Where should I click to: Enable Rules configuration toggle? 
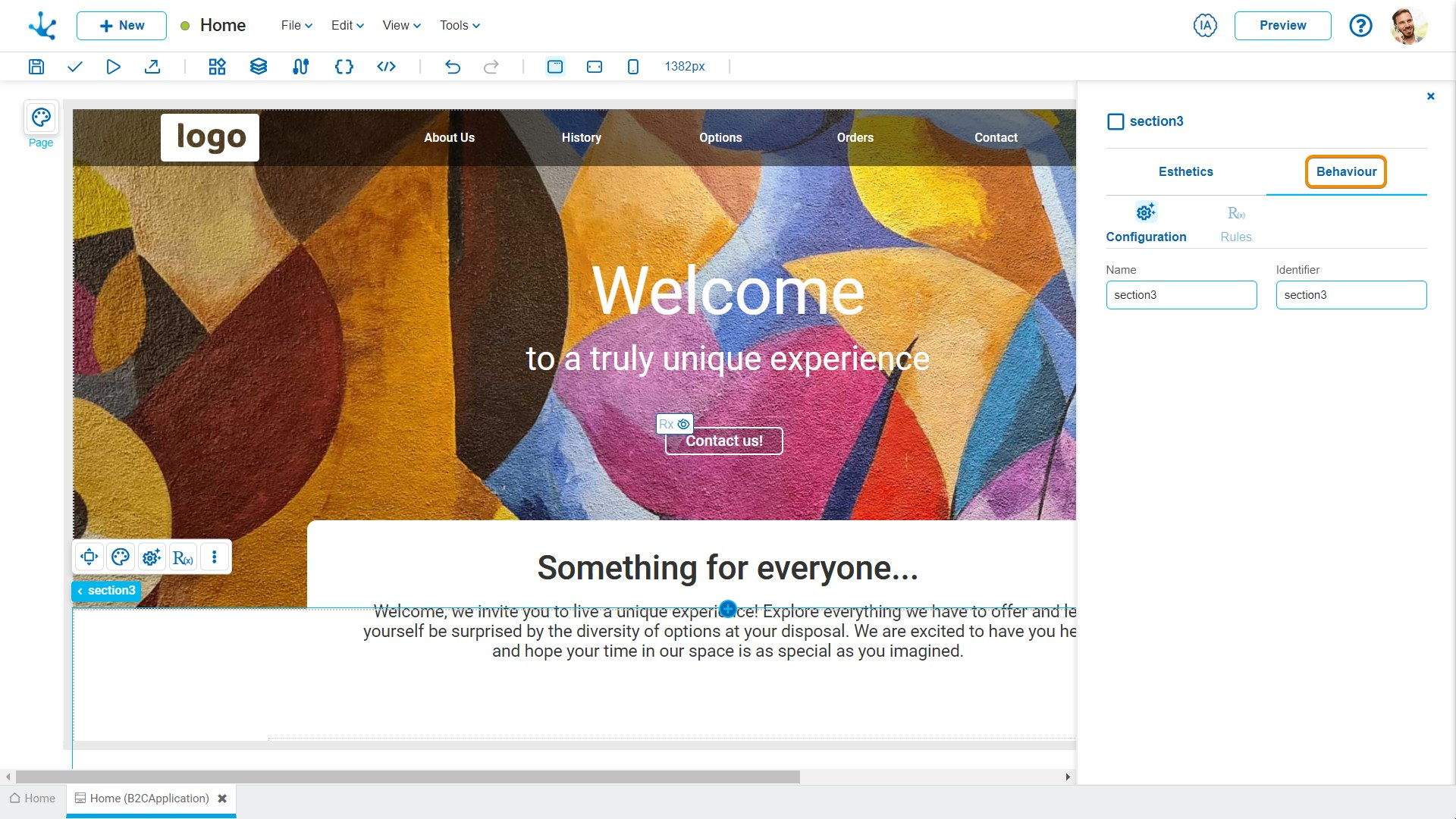click(x=1237, y=221)
